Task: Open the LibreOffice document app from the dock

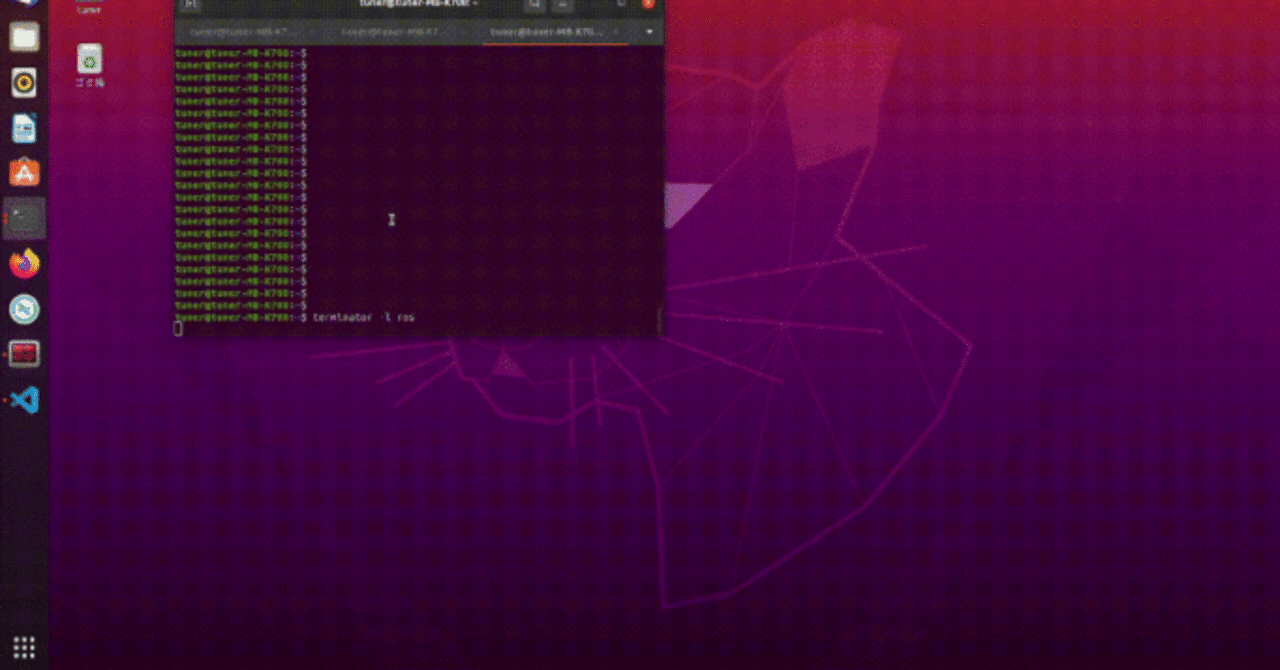Action: click(x=23, y=128)
